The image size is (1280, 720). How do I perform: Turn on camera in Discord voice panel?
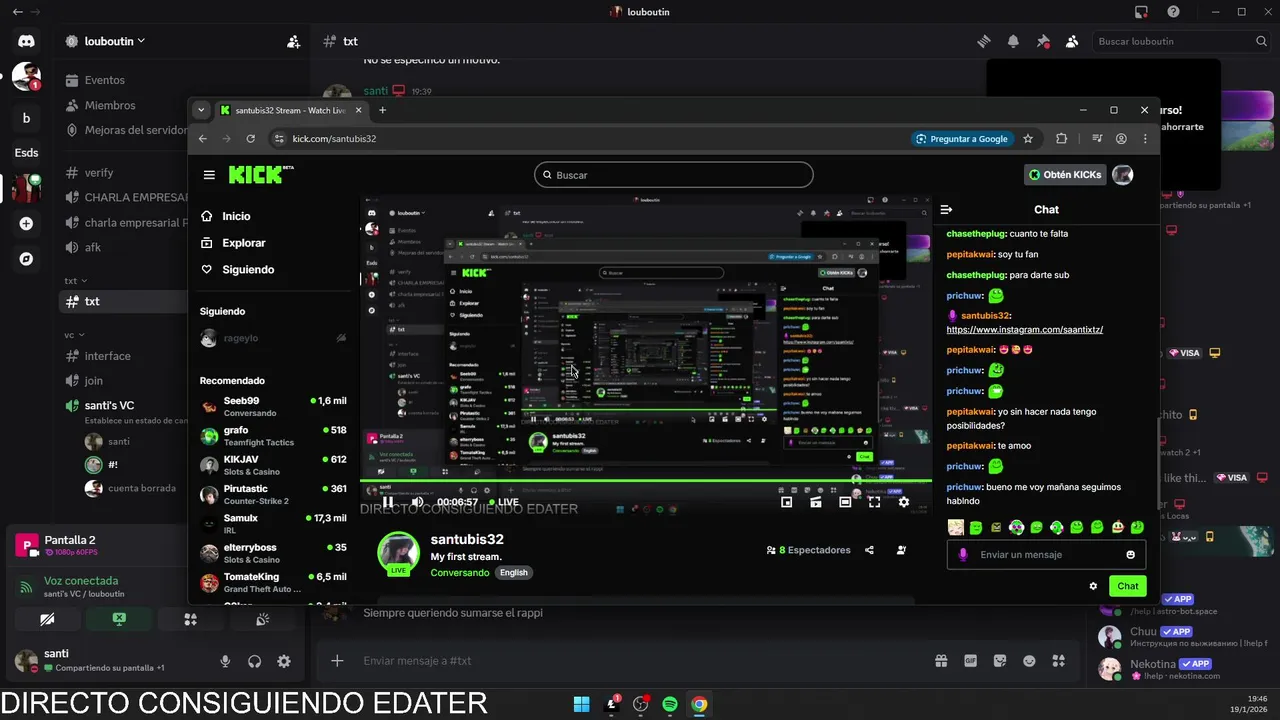tap(47, 620)
